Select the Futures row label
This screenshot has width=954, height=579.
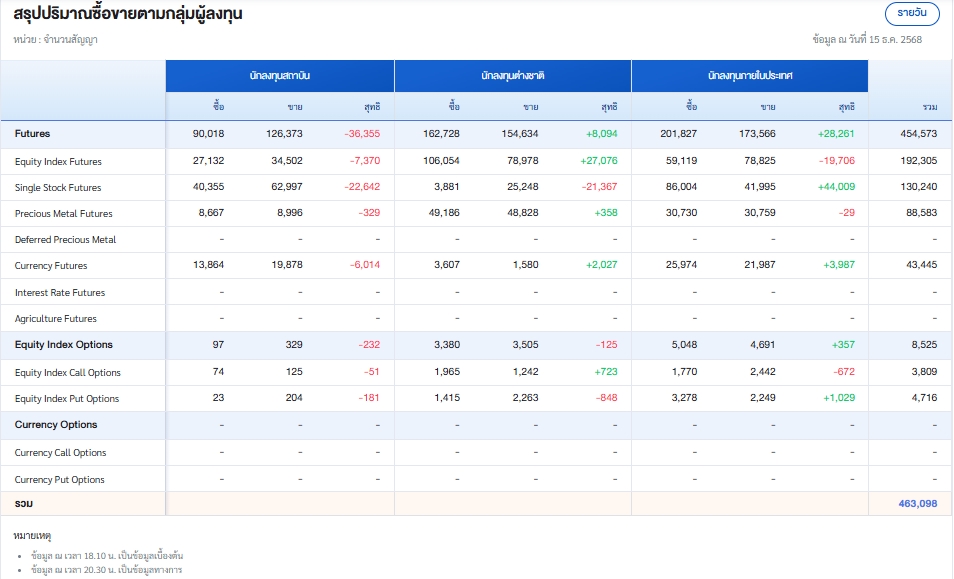click(32, 134)
